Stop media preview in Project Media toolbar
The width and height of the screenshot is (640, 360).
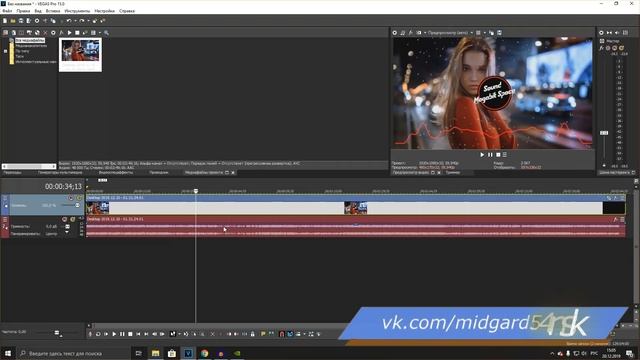coord(77,33)
